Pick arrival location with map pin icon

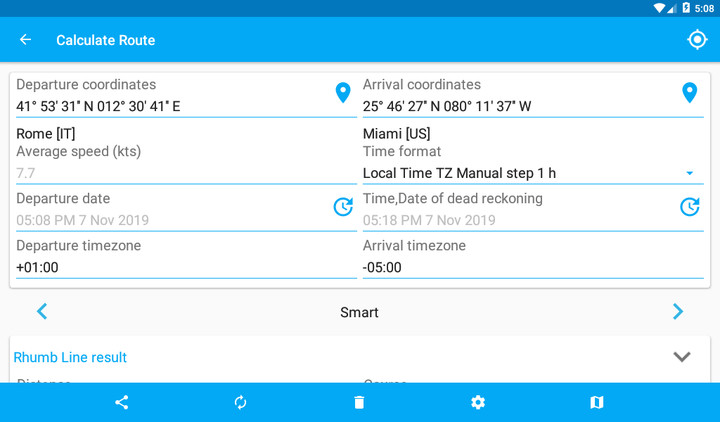point(689,93)
